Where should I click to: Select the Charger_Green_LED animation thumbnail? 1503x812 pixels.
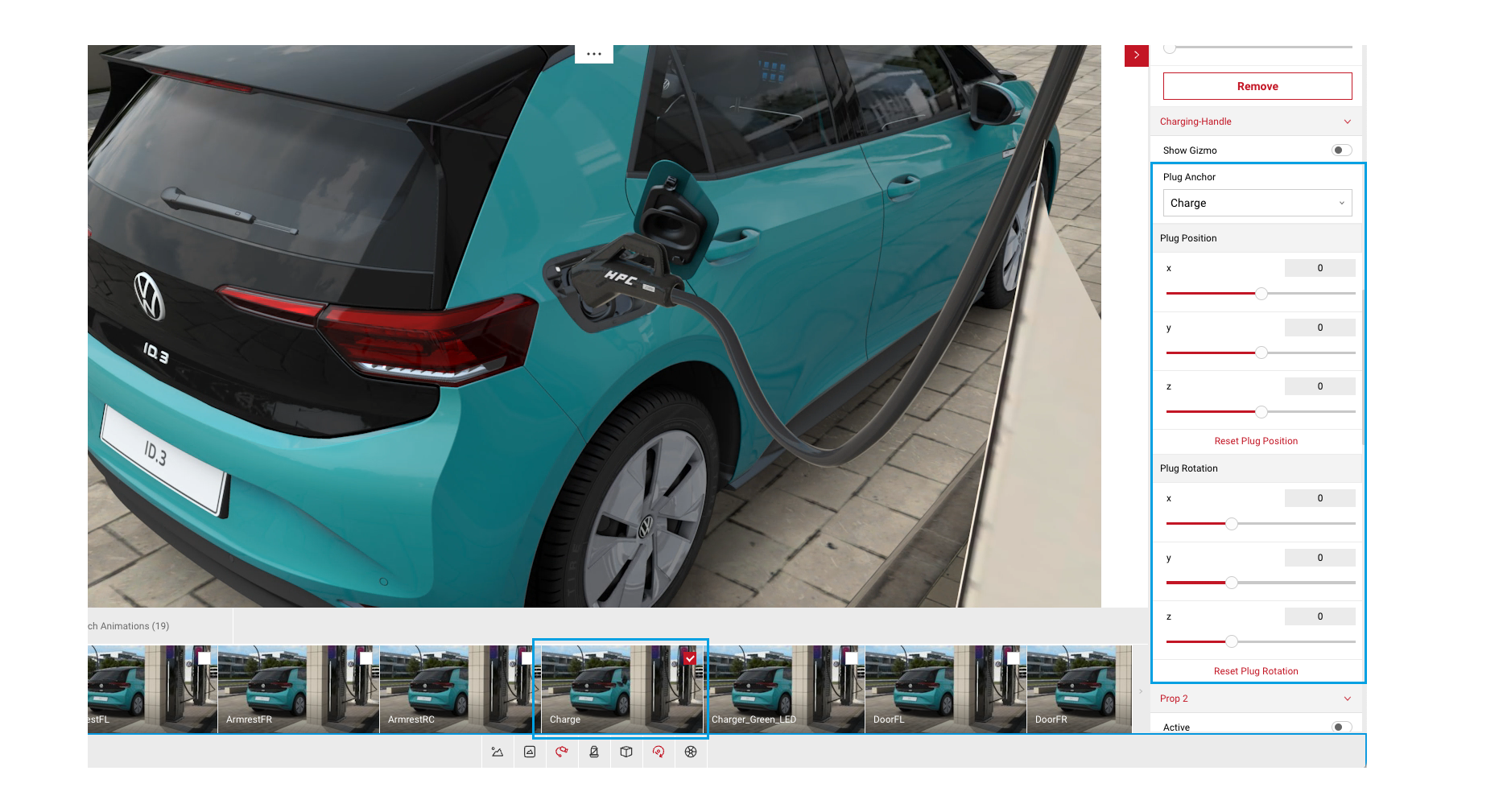pos(783,689)
